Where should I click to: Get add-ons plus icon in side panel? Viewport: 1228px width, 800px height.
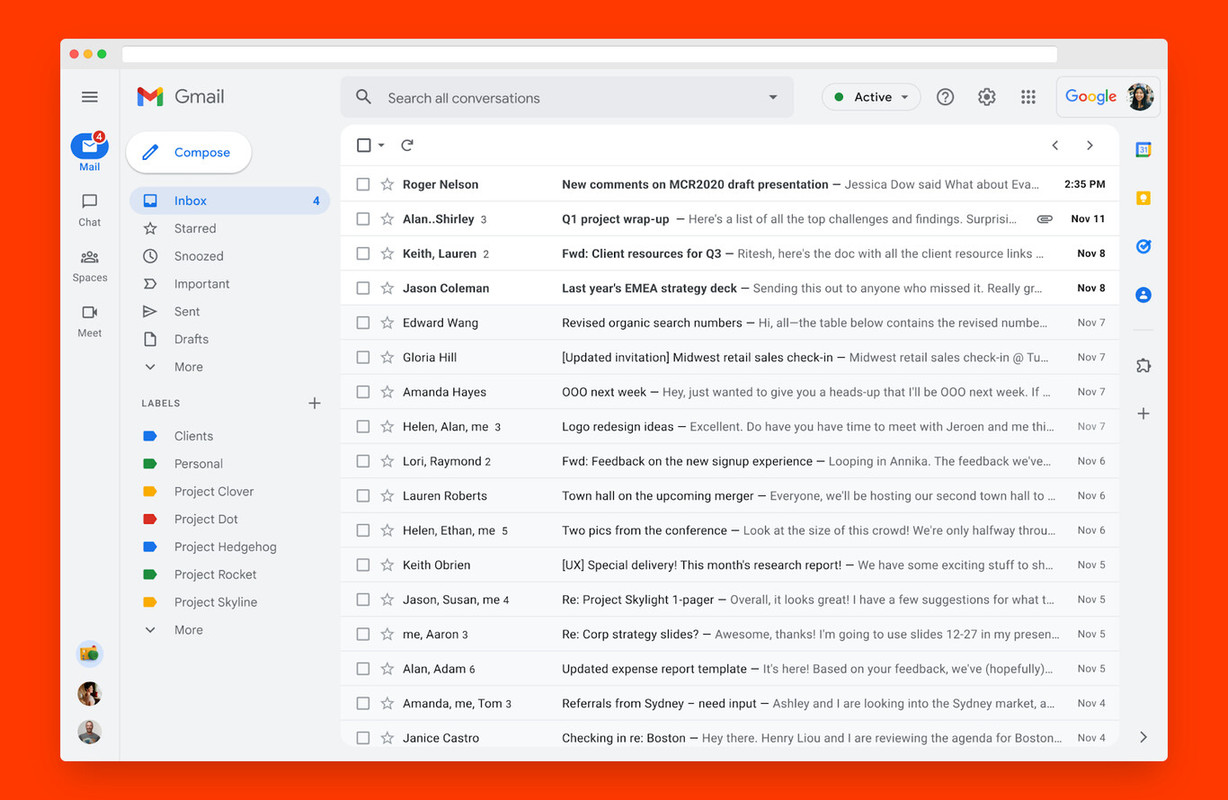coord(1144,413)
